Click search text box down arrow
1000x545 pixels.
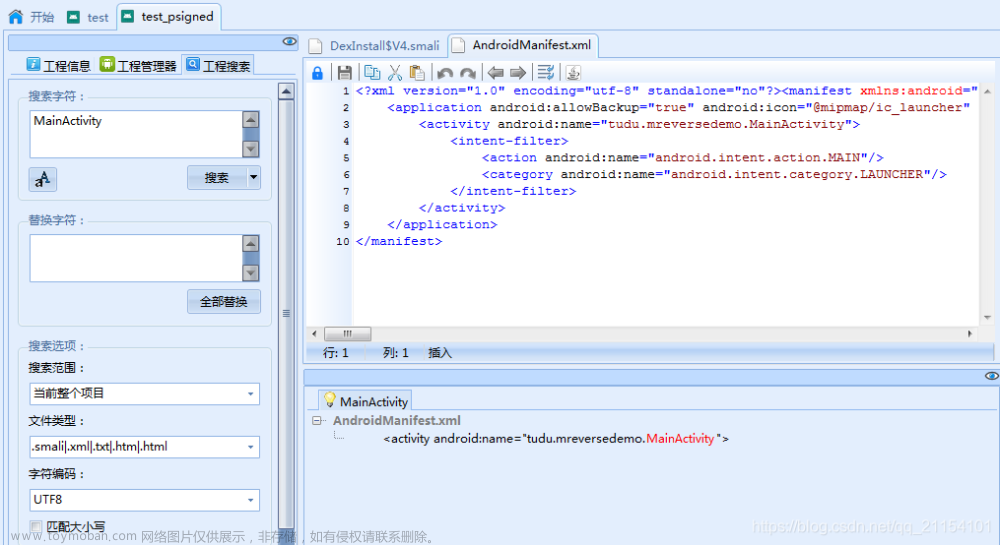click(x=251, y=149)
